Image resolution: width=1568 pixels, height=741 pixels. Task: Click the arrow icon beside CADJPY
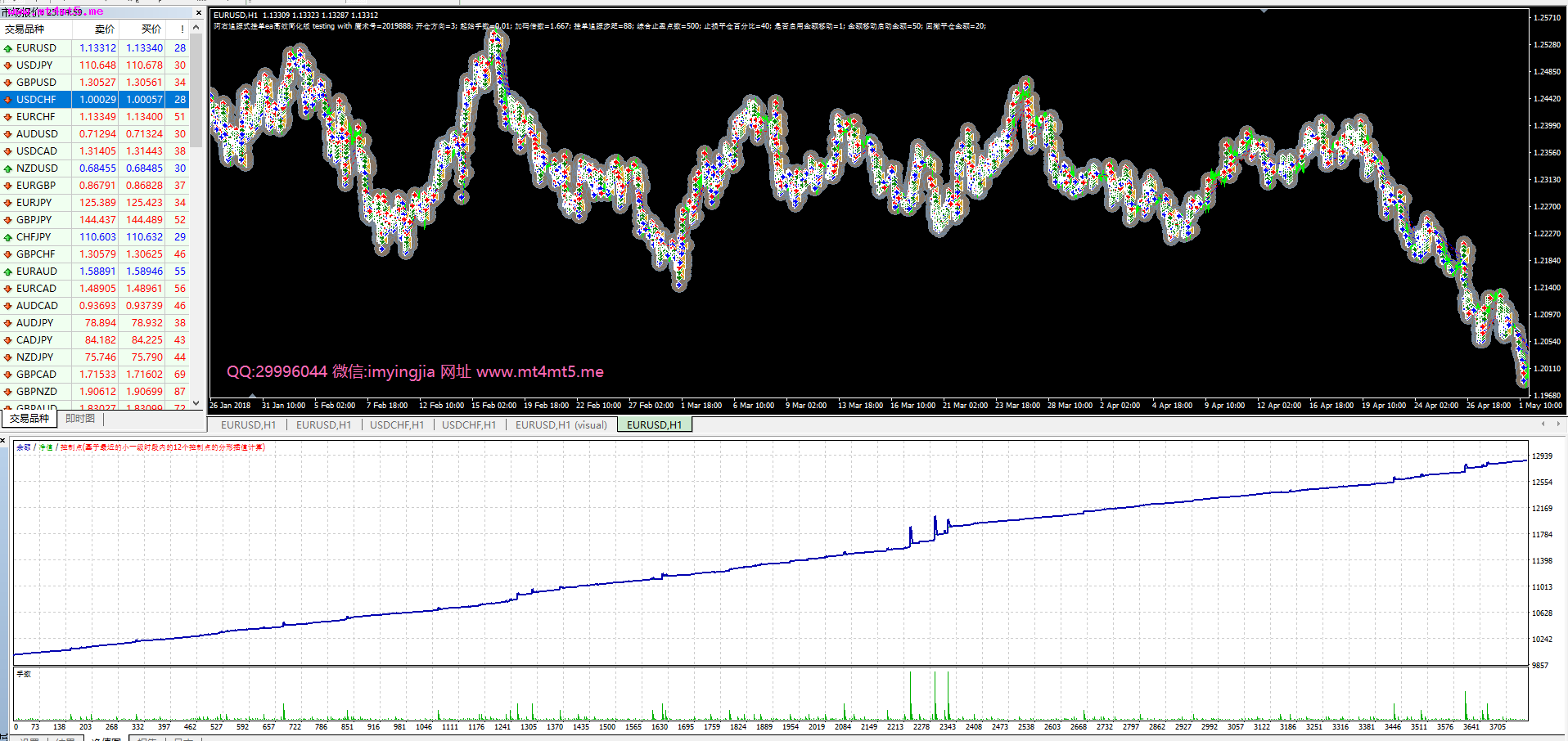pos(7,340)
